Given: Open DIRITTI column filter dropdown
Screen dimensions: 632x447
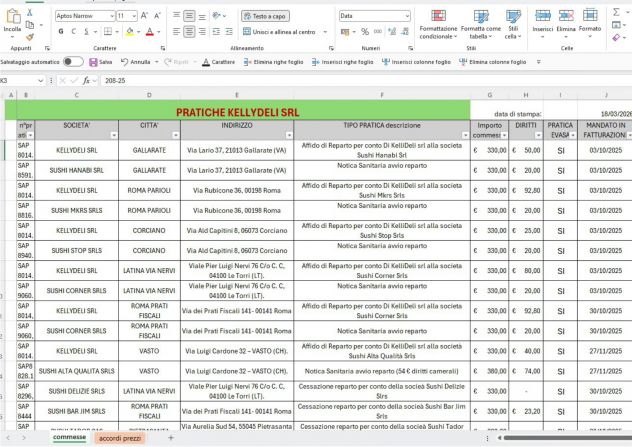Looking at the screenshot, I should click(538, 135).
